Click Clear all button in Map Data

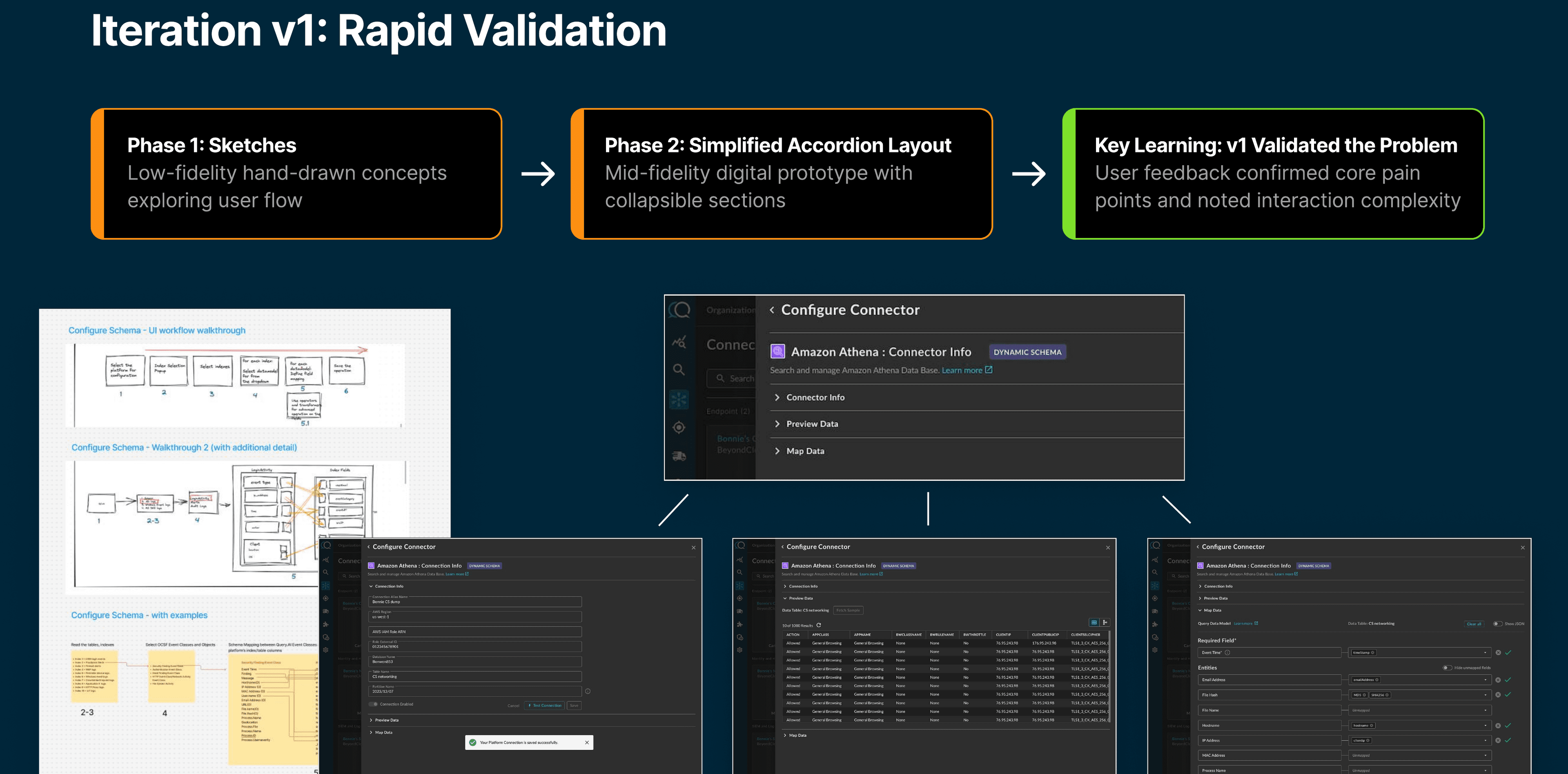(x=1474, y=624)
